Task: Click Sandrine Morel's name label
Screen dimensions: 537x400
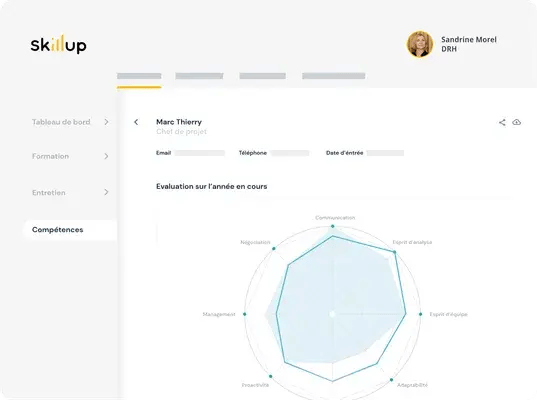Action: pyautogui.click(x=469, y=40)
